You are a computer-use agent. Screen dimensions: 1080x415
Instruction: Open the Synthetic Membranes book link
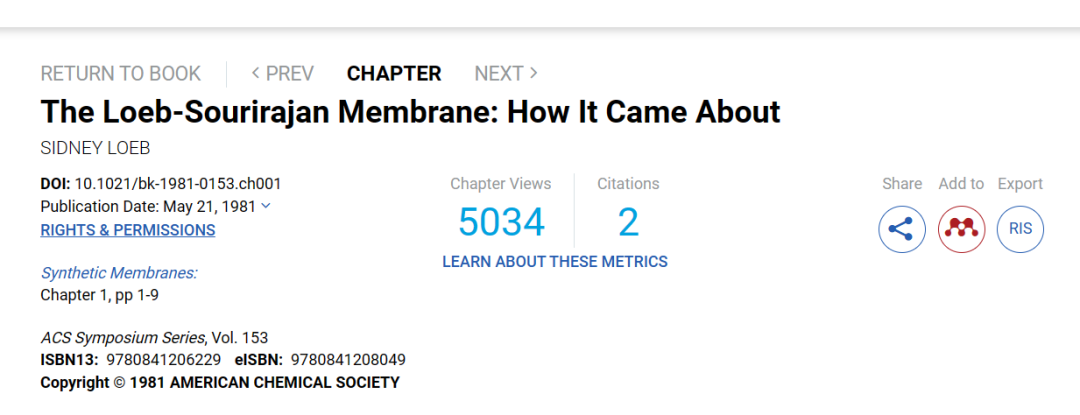(x=118, y=272)
